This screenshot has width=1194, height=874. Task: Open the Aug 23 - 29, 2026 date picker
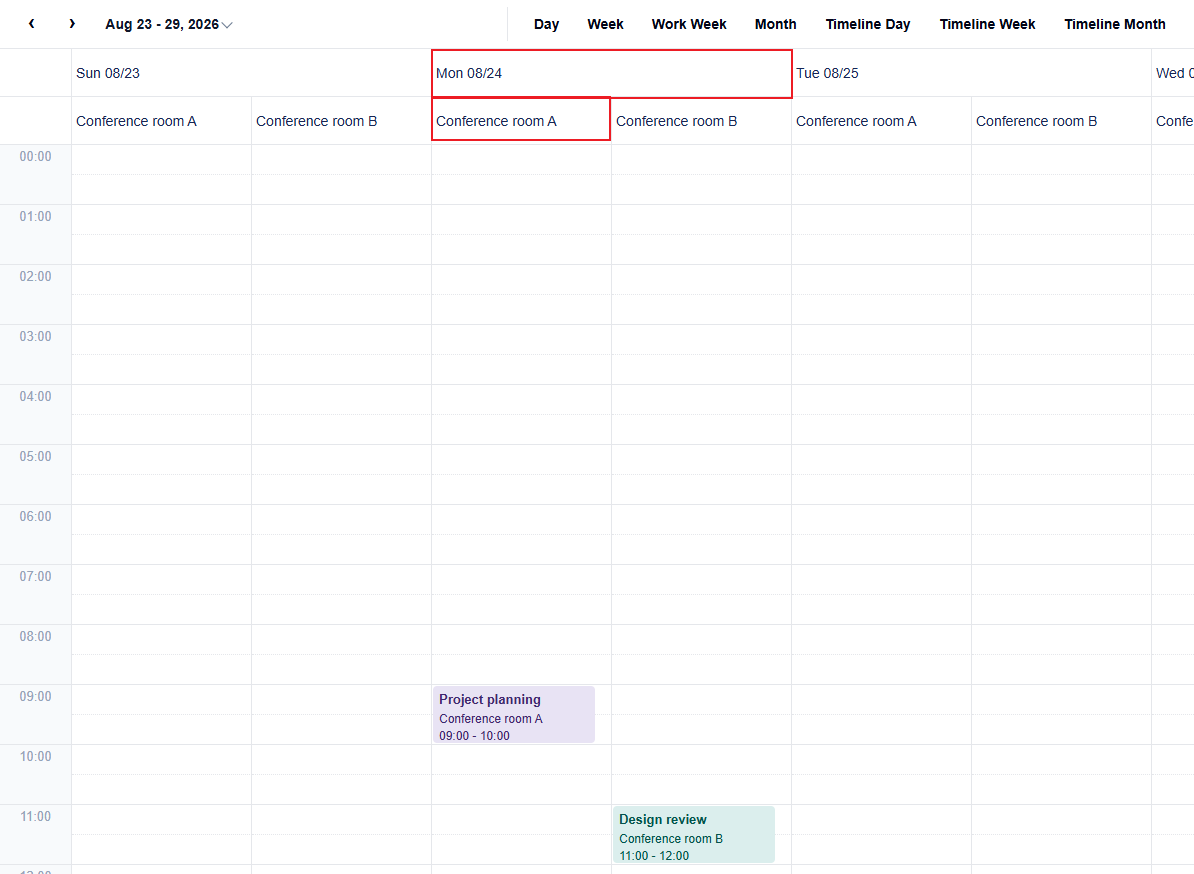pos(168,24)
